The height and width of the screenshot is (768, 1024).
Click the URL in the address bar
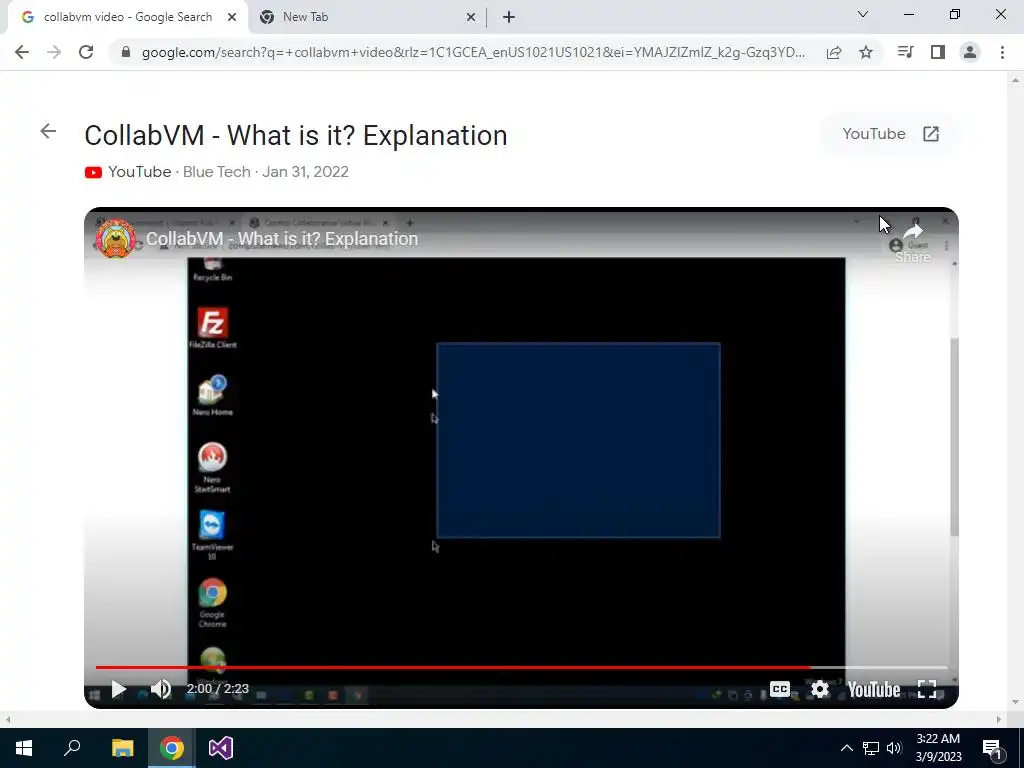(x=473, y=52)
